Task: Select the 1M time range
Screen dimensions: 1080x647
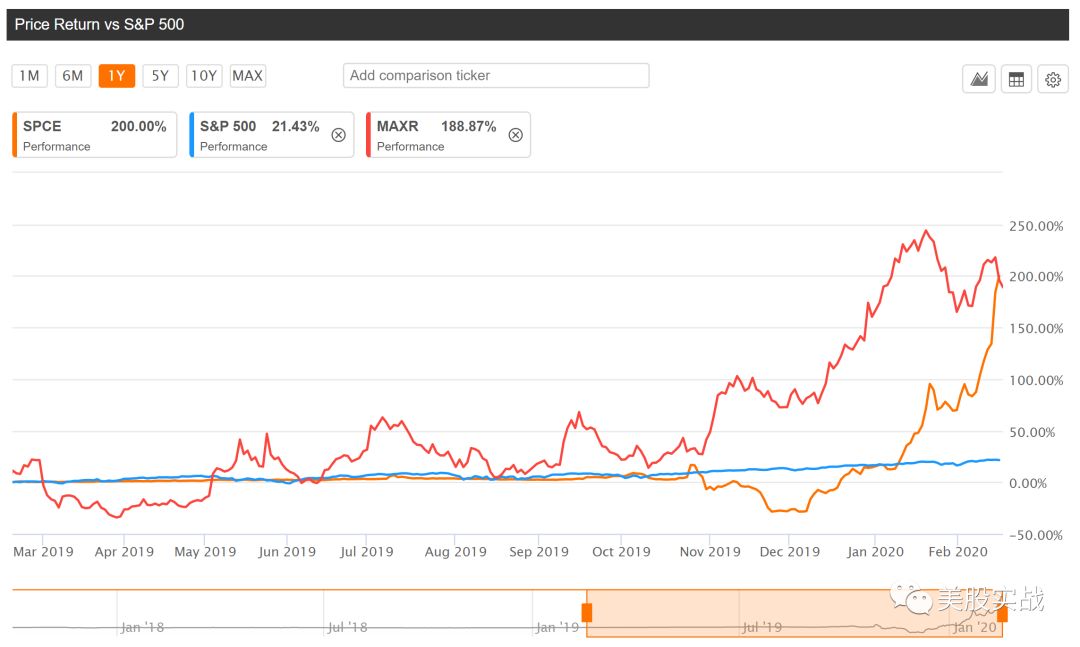Action: click(x=30, y=76)
